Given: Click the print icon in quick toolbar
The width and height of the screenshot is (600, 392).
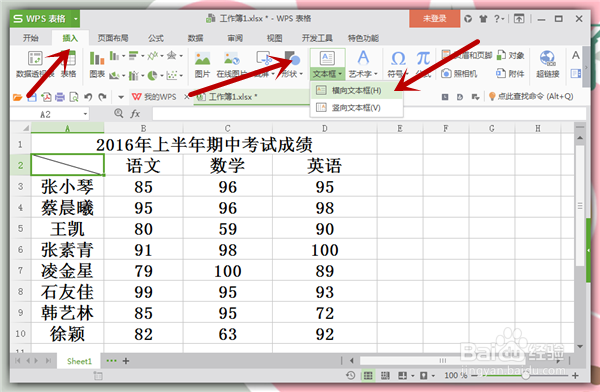Looking at the screenshot, I should pos(60,97).
